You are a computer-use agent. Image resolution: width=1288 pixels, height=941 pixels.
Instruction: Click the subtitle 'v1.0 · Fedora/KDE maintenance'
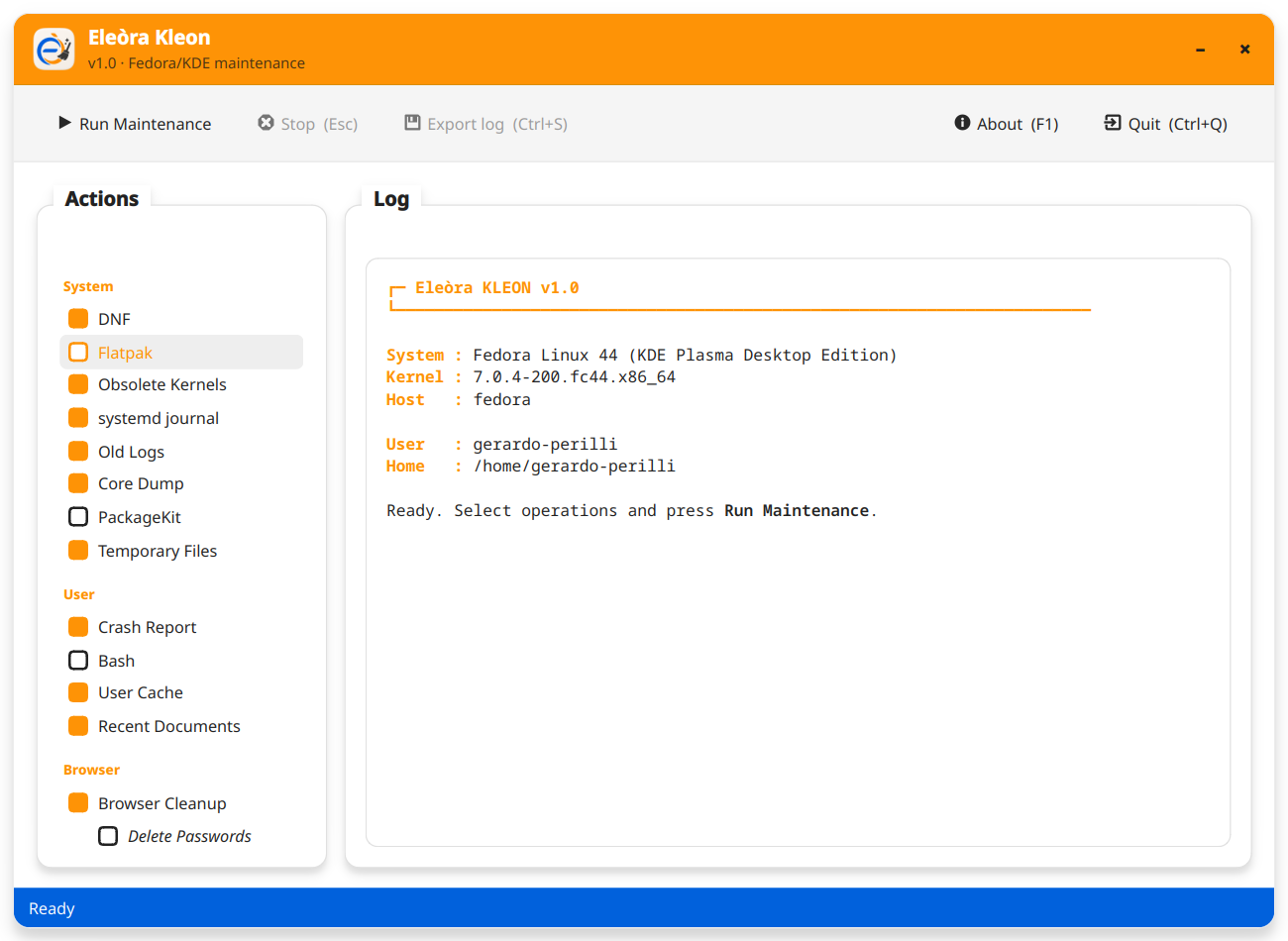[196, 63]
